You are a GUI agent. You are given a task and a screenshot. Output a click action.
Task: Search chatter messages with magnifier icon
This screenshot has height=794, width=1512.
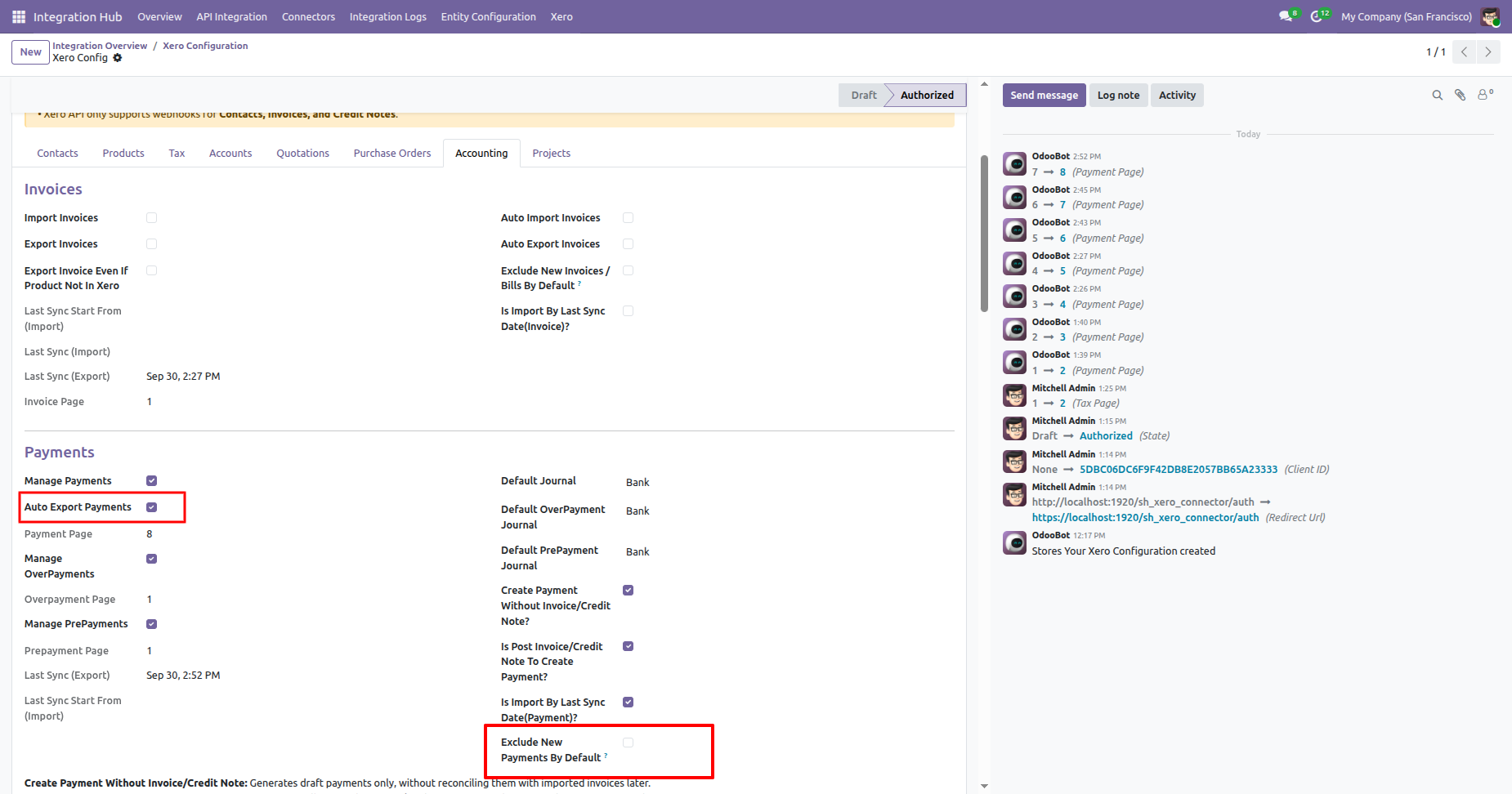(x=1437, y=96)
